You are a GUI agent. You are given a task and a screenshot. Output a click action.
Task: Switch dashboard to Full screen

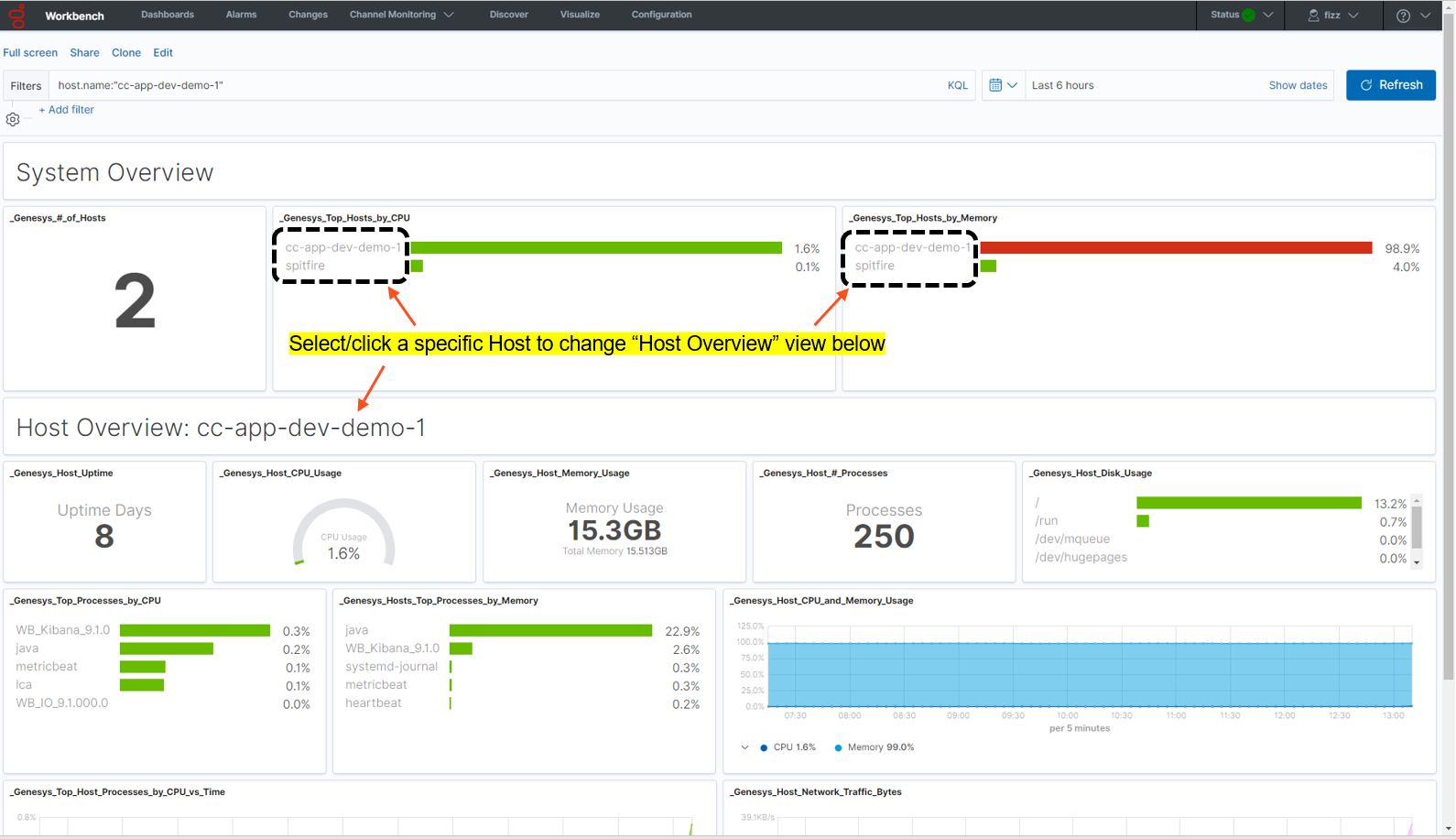[30, 53]
